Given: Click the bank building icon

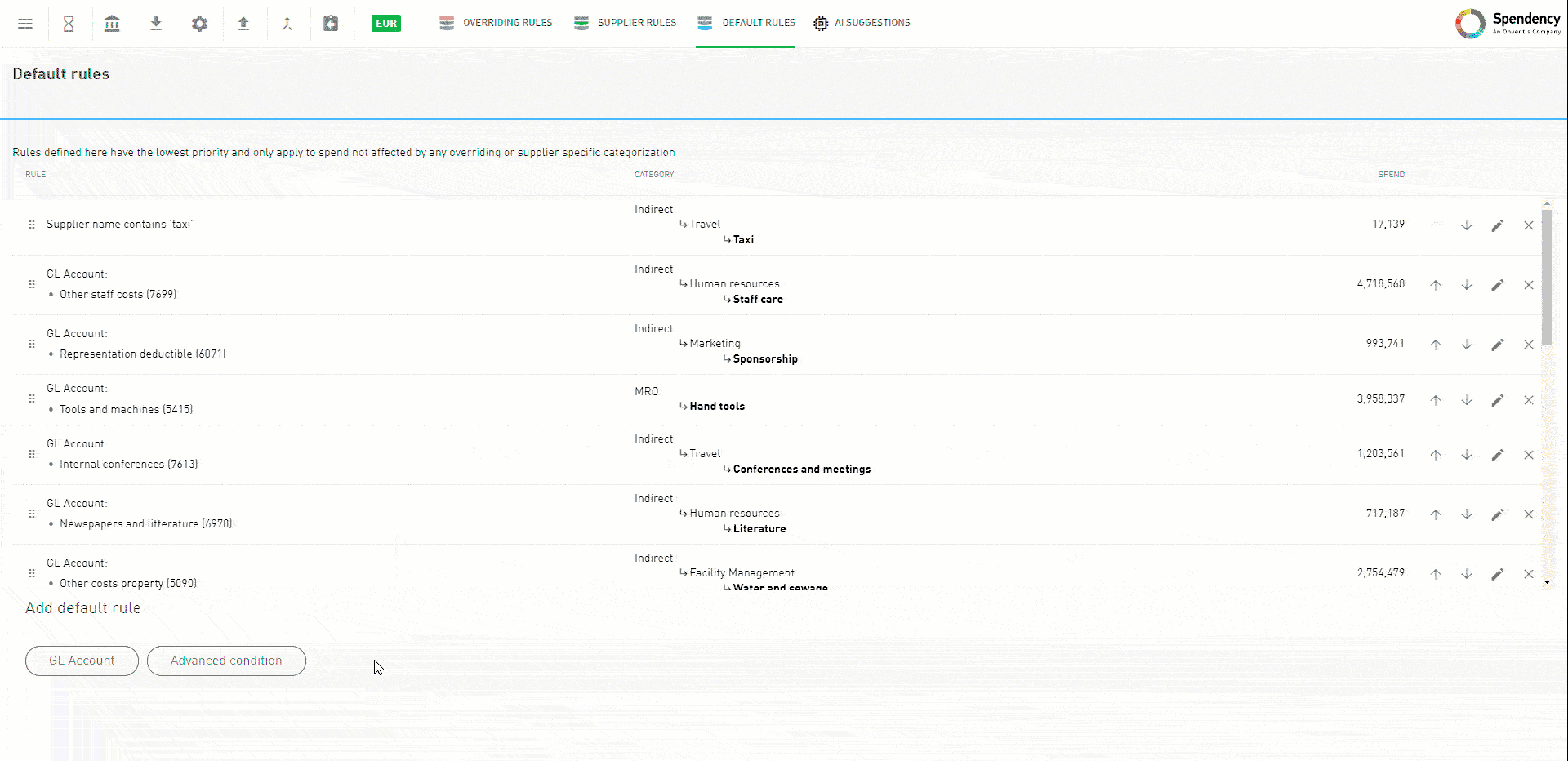Looking at the screenshot, I should tap(112, 24).
